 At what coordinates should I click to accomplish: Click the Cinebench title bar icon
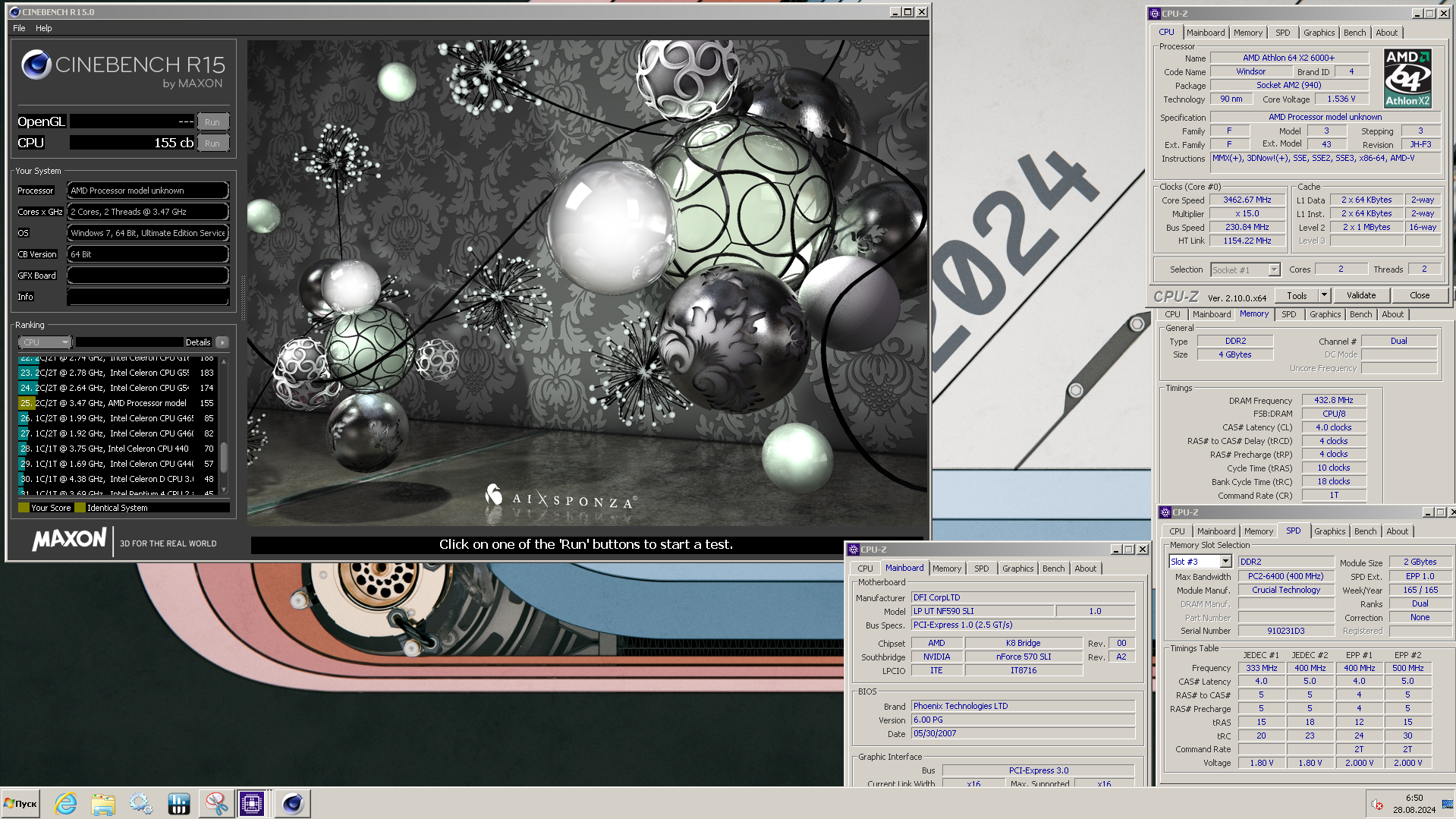(x=14, y=12)
